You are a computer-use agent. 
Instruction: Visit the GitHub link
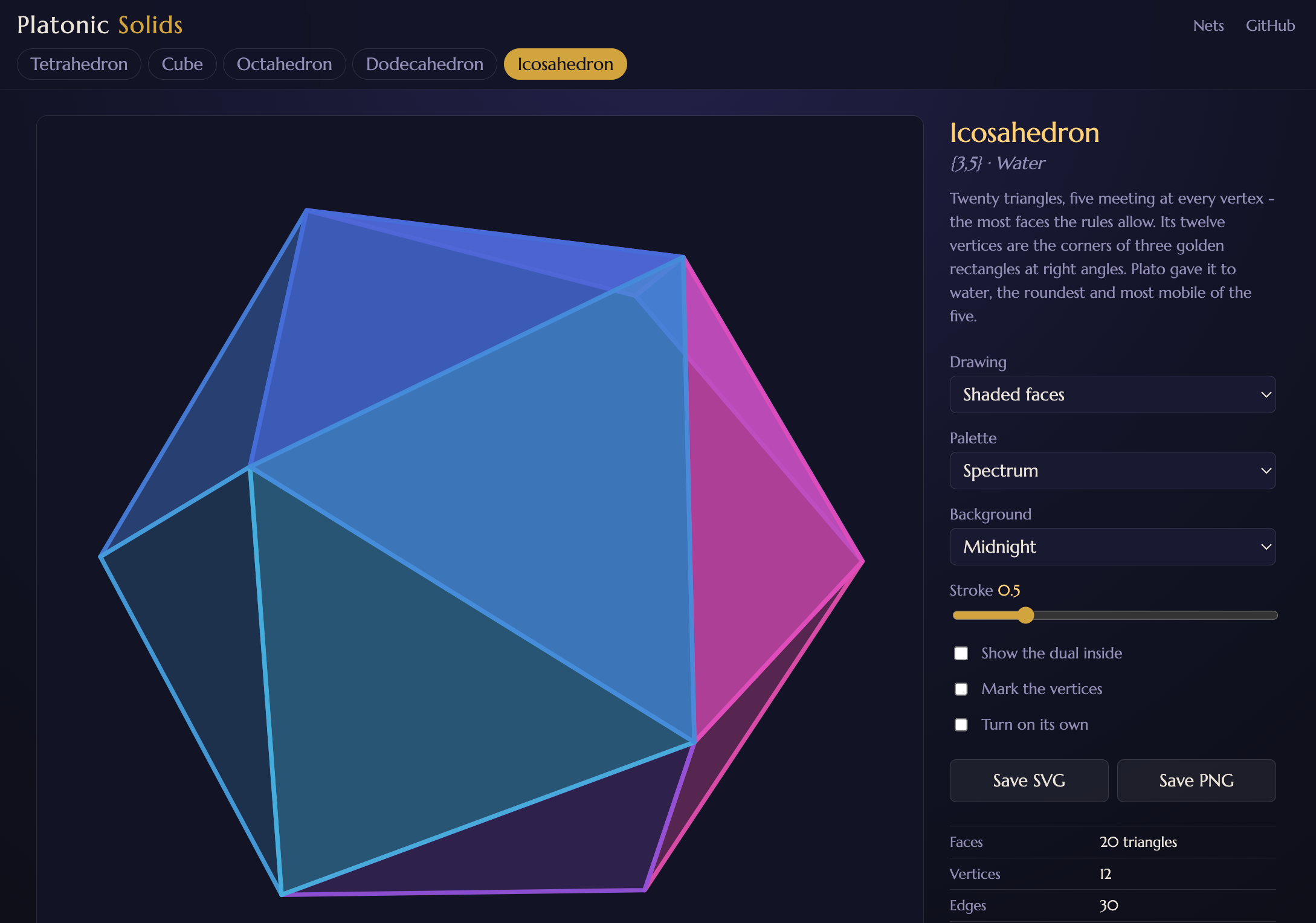1270,25
